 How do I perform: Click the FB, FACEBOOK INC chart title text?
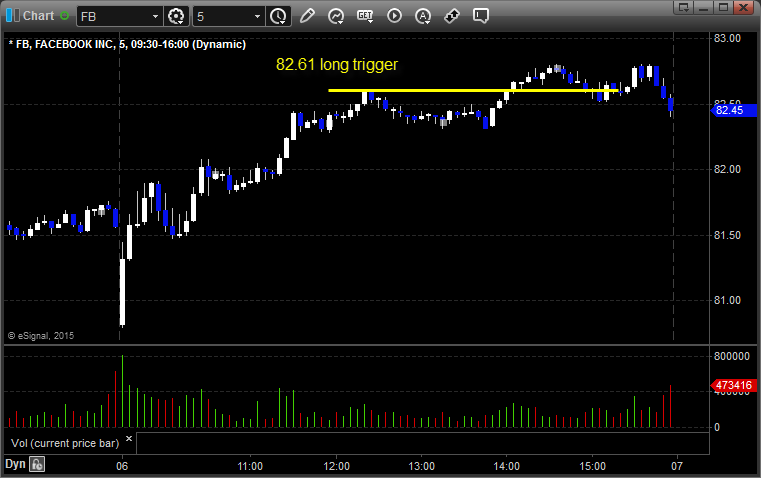(127, 44)
